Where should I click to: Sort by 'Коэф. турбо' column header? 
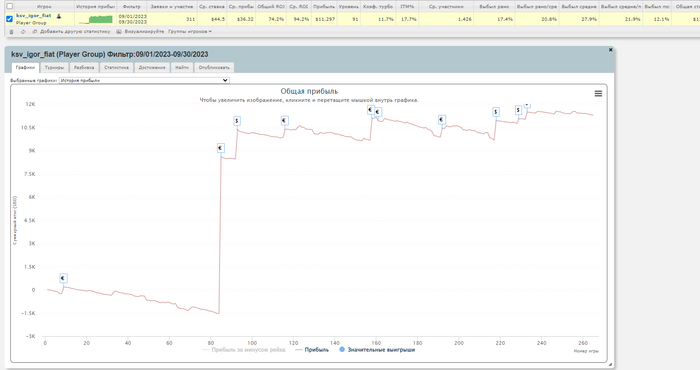point(378,7)
